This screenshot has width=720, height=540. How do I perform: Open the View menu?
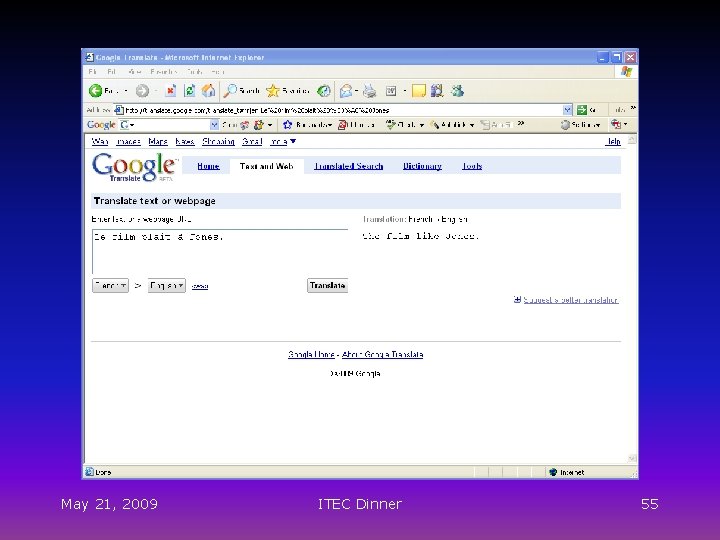tap(134, 72)
